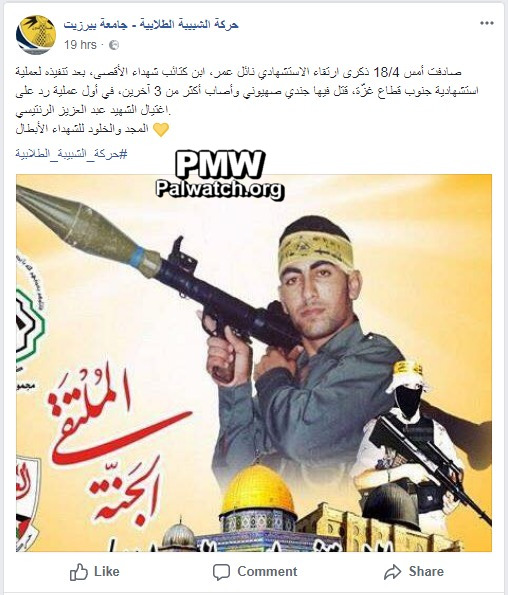Screen dimensions: 508x595
Task: Click the 'Share' text label
Action: (426, 571)
